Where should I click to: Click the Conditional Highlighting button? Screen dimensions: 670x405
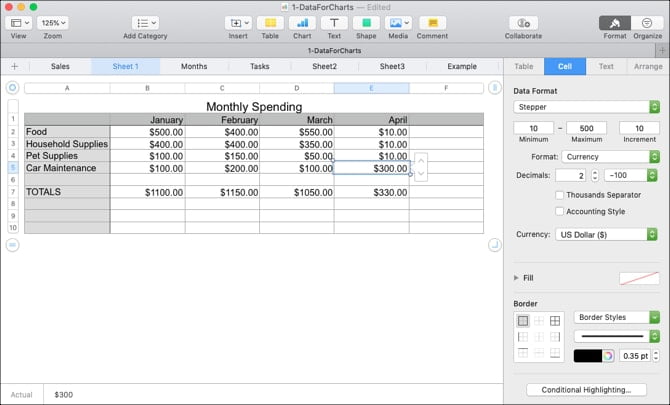(x=586, y=389)
